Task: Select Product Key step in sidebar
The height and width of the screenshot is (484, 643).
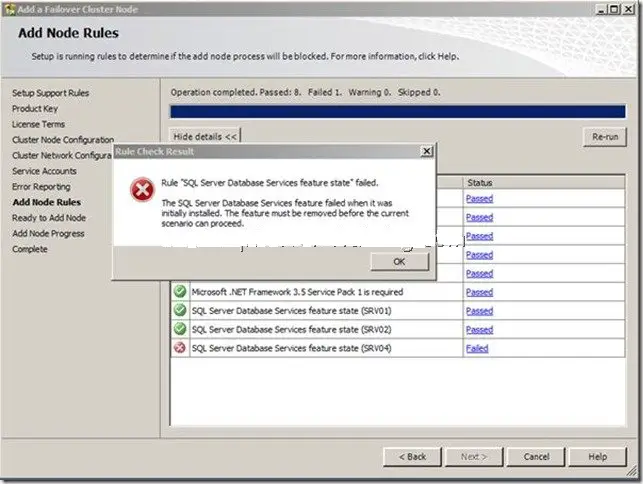Action: point(35,108)
